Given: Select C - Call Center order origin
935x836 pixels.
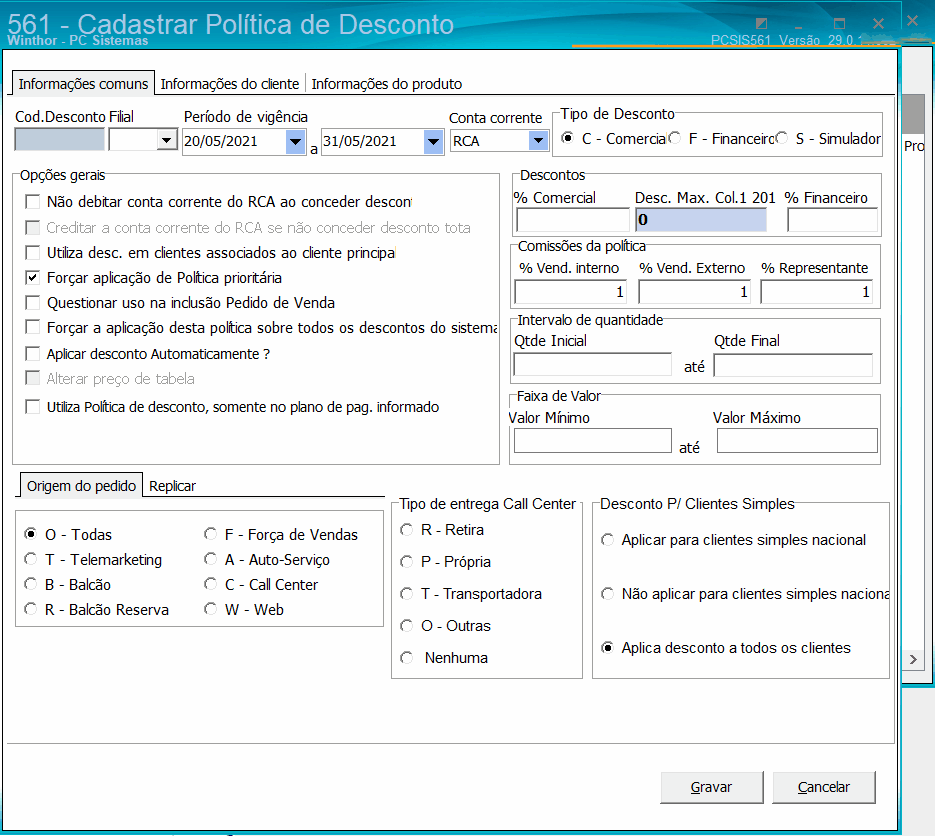Looking at the screenshot, I should click(x=210, y=584).
